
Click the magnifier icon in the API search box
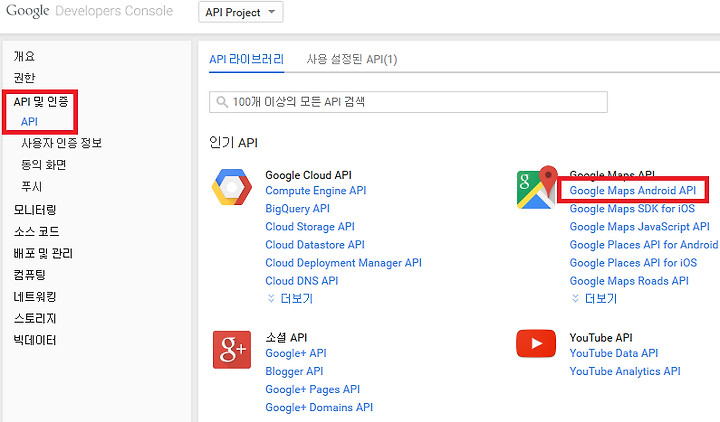pyautogui.click(x=222, y=102)
